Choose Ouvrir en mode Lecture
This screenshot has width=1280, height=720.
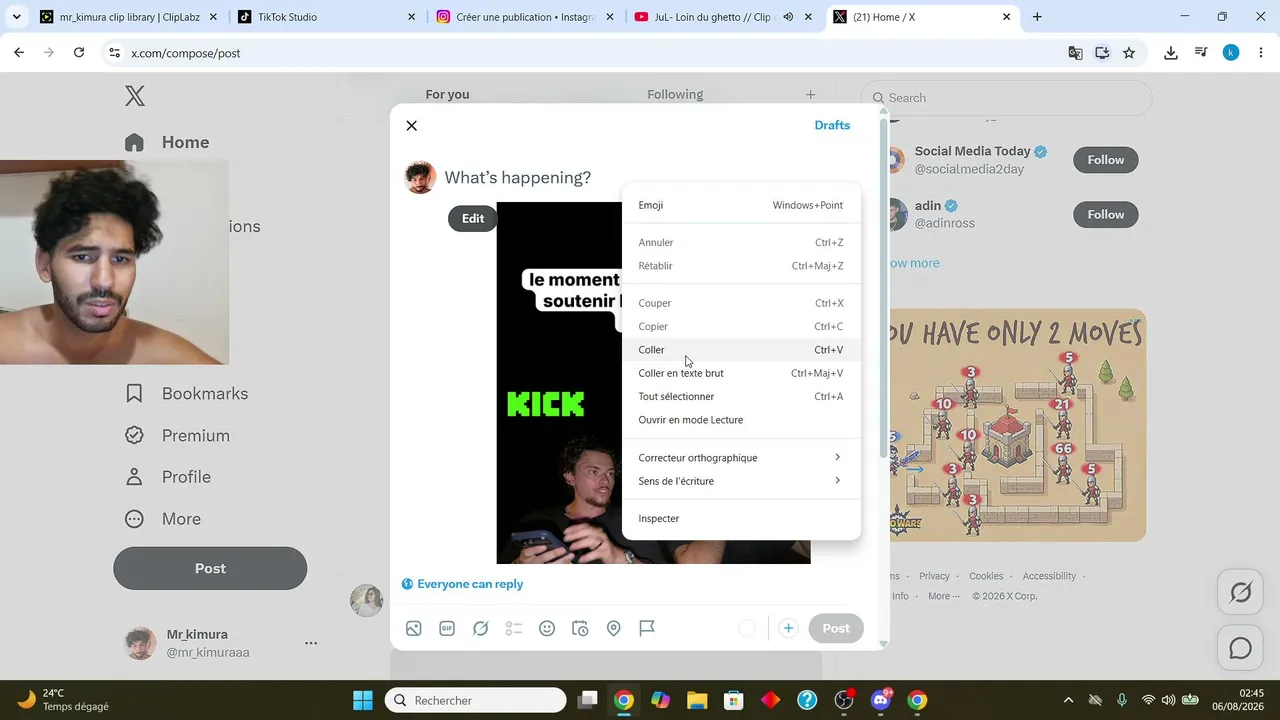pyautogui.click(x=741, y=420)
